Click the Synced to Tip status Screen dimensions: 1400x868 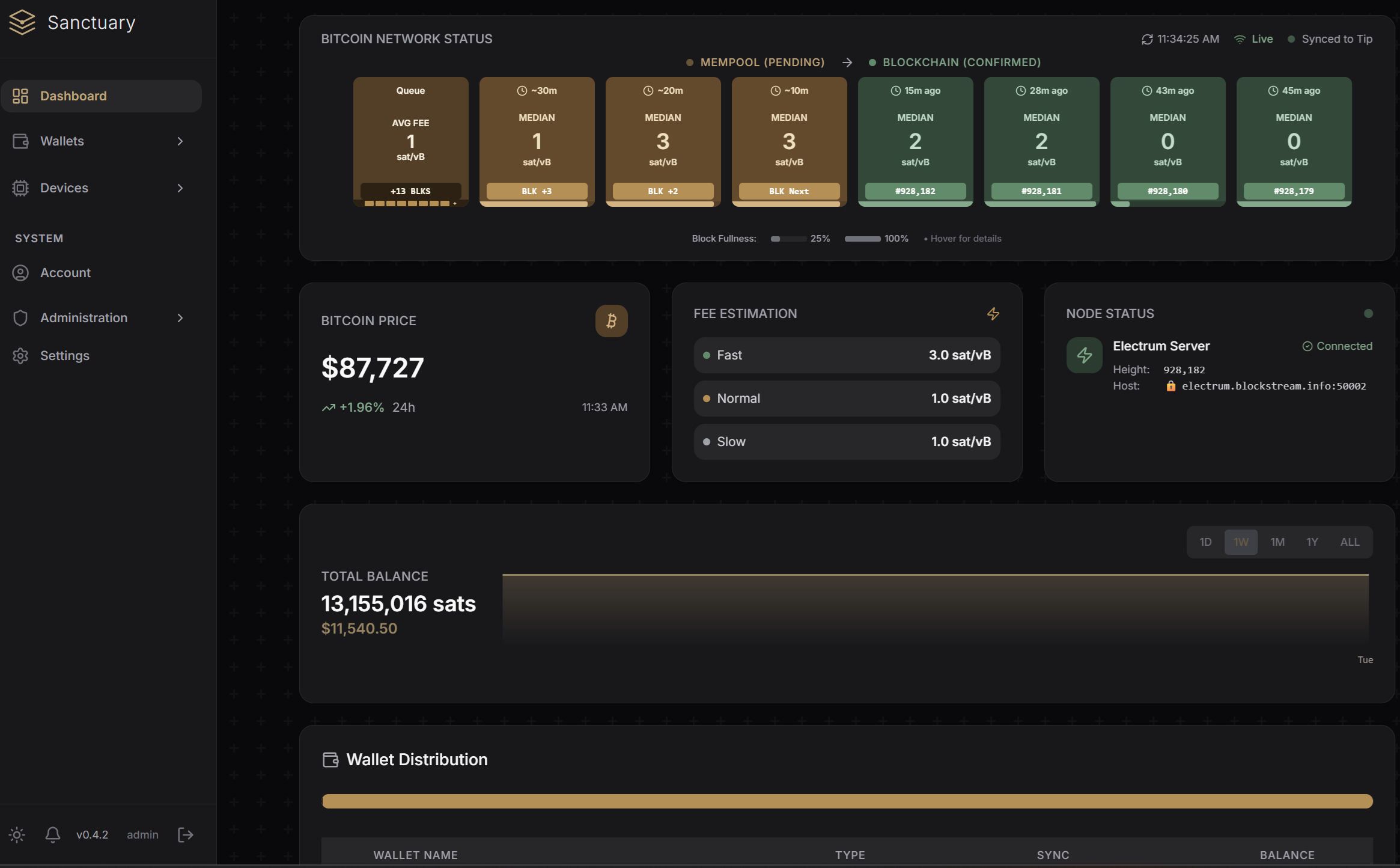(x=1330, y=39)
